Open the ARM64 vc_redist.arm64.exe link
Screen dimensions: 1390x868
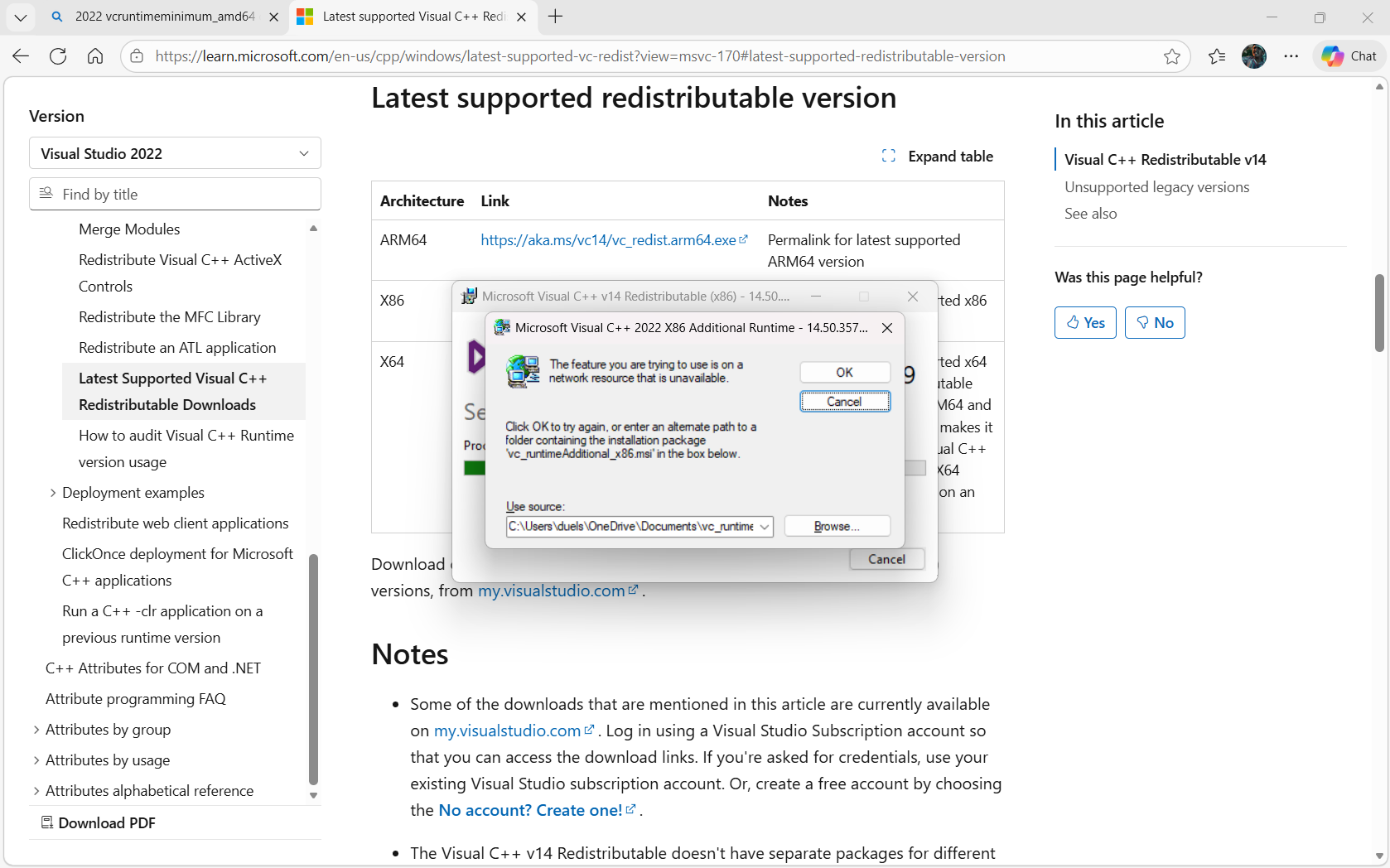[614, 240]
